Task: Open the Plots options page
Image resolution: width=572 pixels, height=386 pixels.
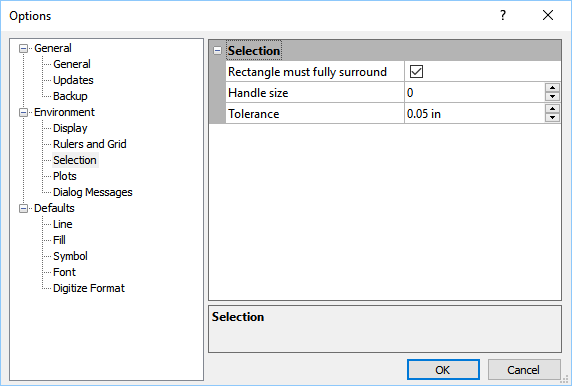Action: [65, 176]
